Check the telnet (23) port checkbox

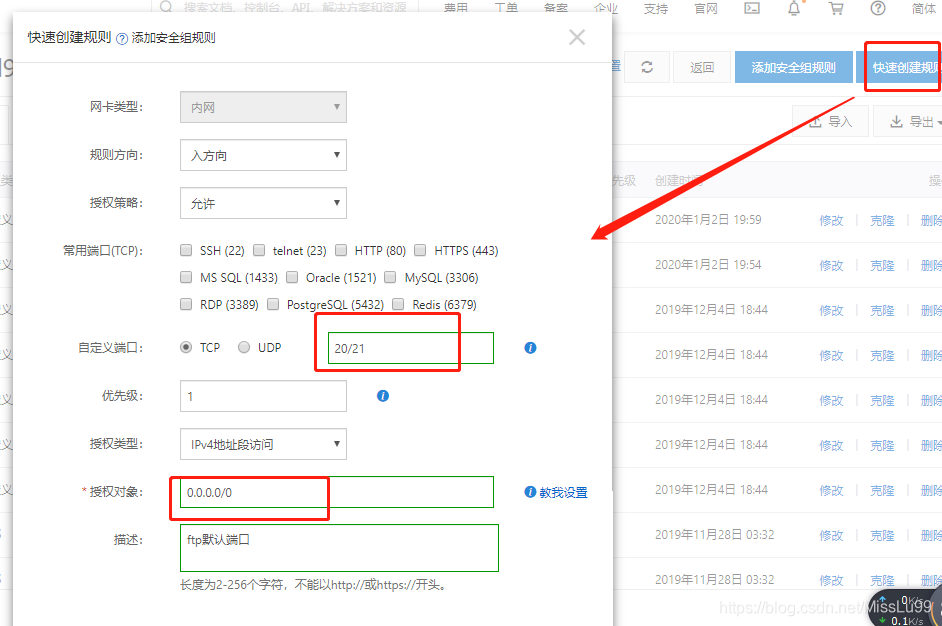259,250
